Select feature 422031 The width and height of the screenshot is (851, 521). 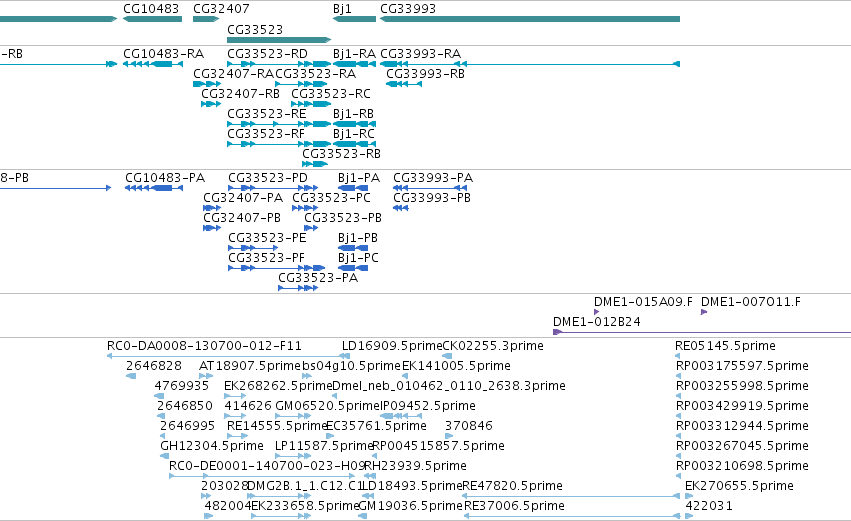click(x=689, y=516)
